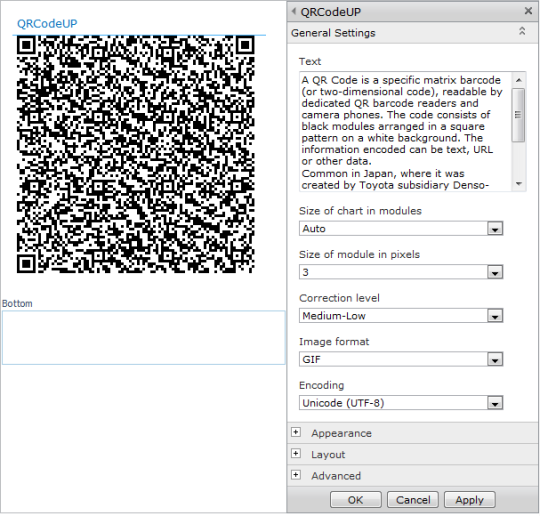Image resolution: width=540 pixels, height=516 pixels.
Task: Click the Bottom zone label
Action: tap(17, 303)
